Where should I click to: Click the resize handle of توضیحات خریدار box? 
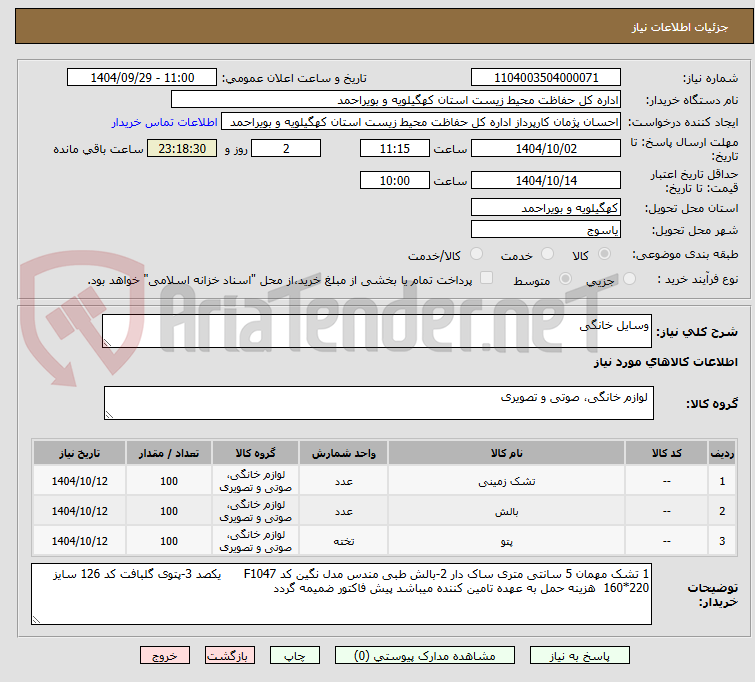36,620
